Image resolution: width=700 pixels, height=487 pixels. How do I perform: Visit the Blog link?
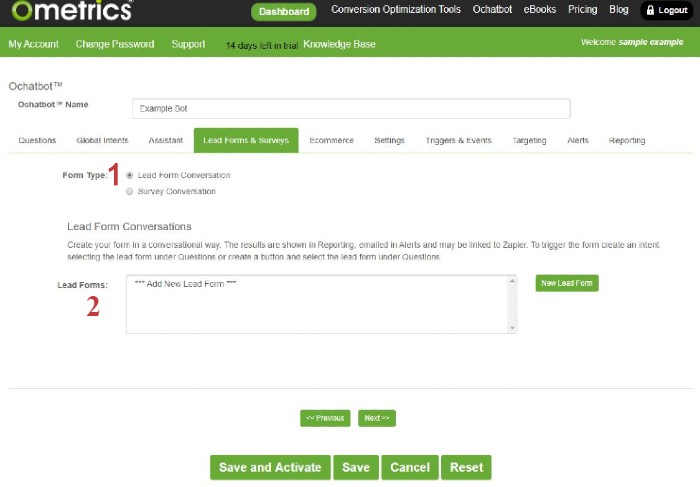pyautogui.click(x=618, y=9)
